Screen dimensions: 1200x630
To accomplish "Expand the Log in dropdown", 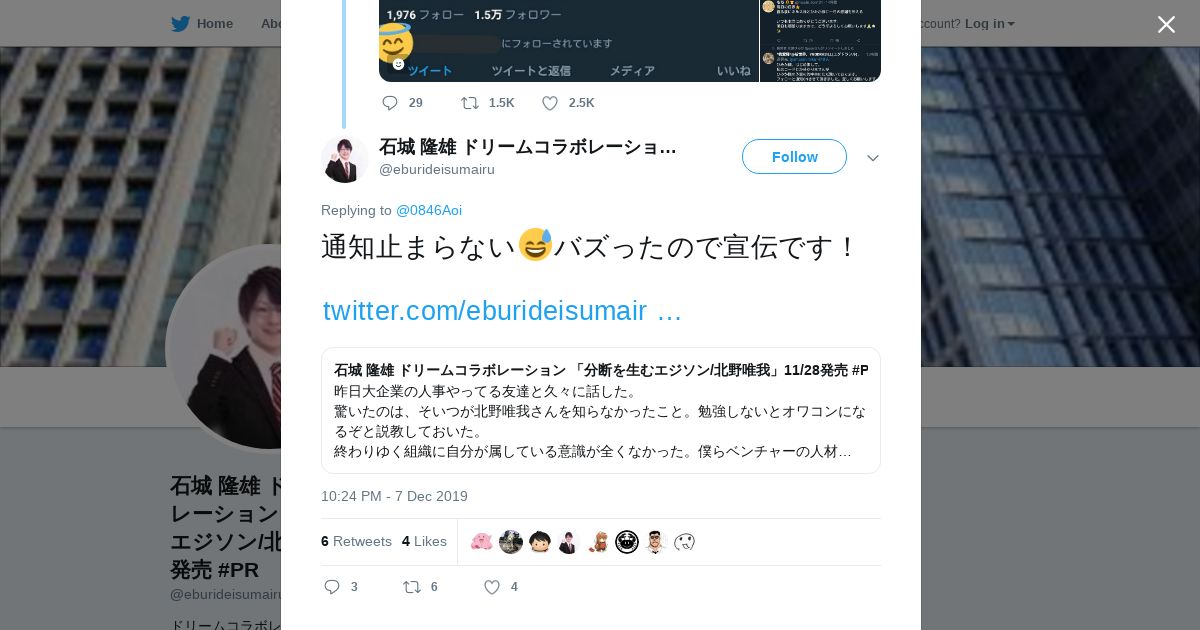I will pyautogui.click(x=989, y=23).
